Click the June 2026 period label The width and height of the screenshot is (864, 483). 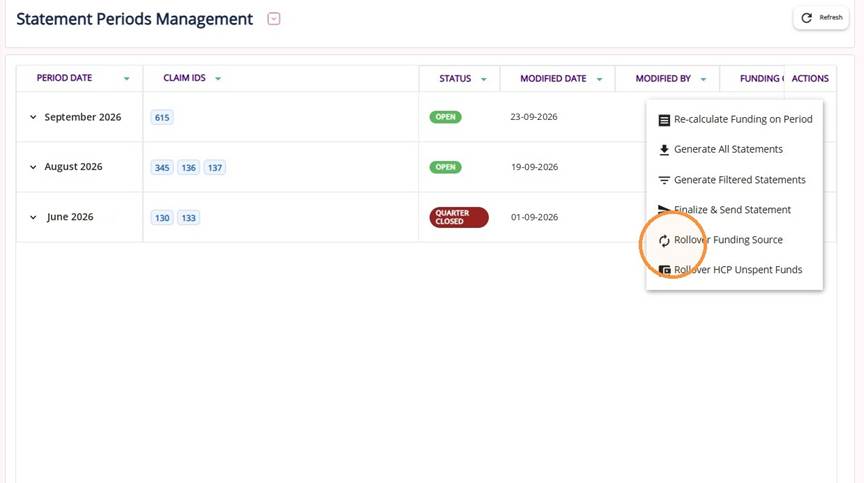tap(70, 217)
